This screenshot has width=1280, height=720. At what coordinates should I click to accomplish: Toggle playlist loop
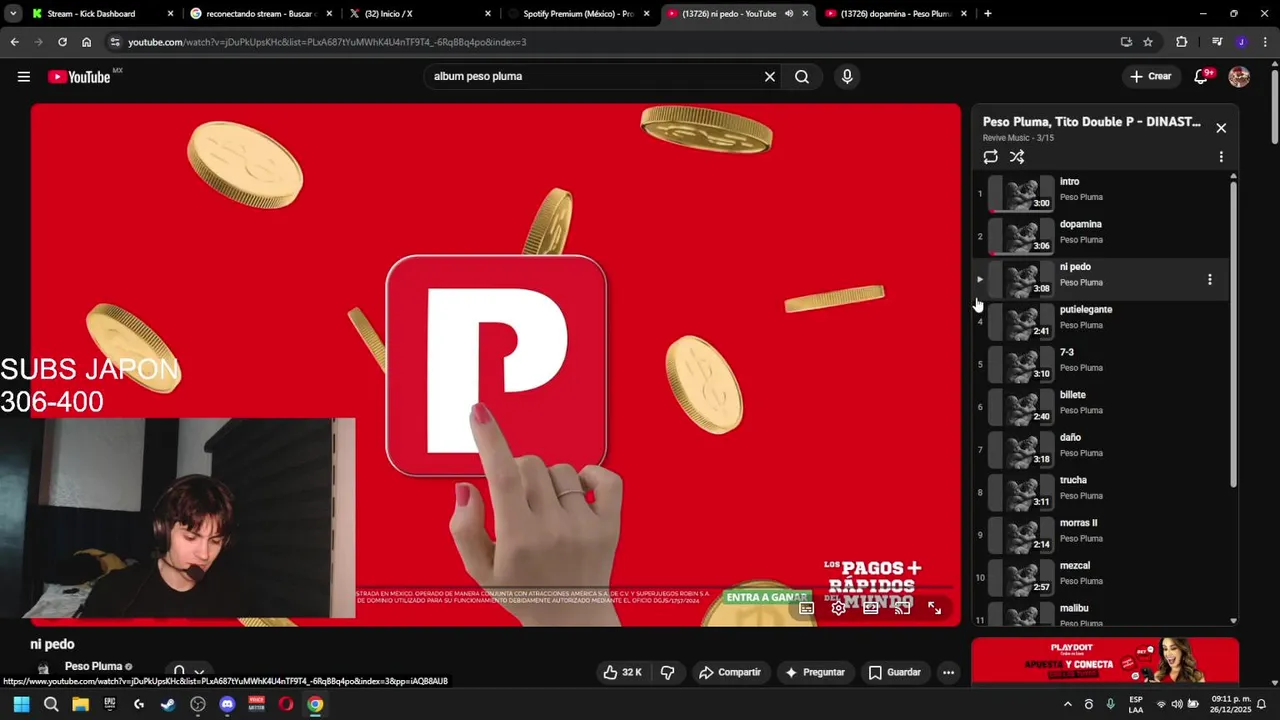coord(990,157)
